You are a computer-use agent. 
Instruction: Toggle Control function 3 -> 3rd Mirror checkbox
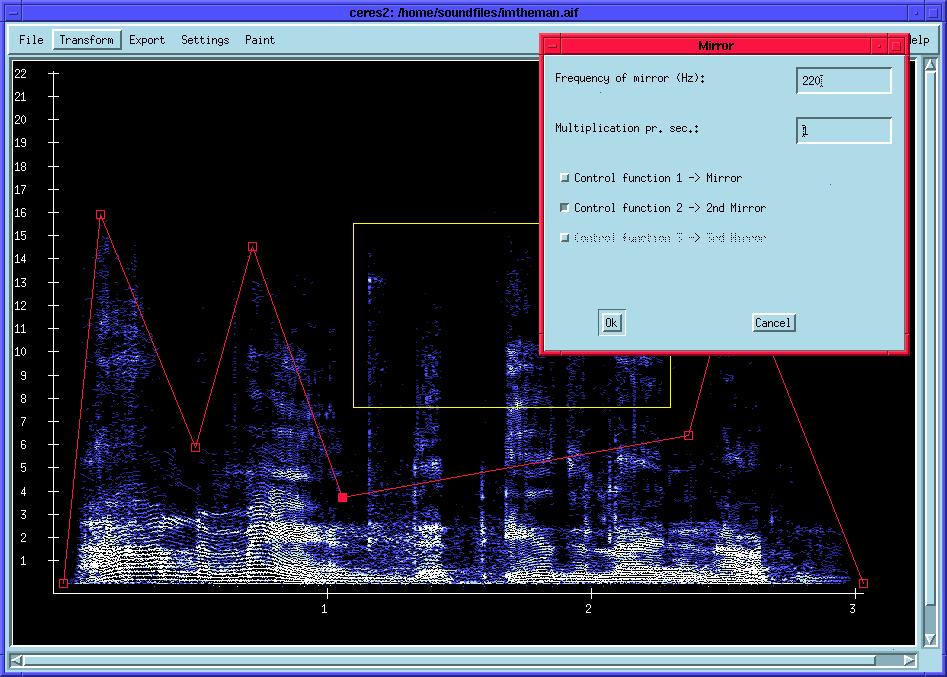point(565,238)
